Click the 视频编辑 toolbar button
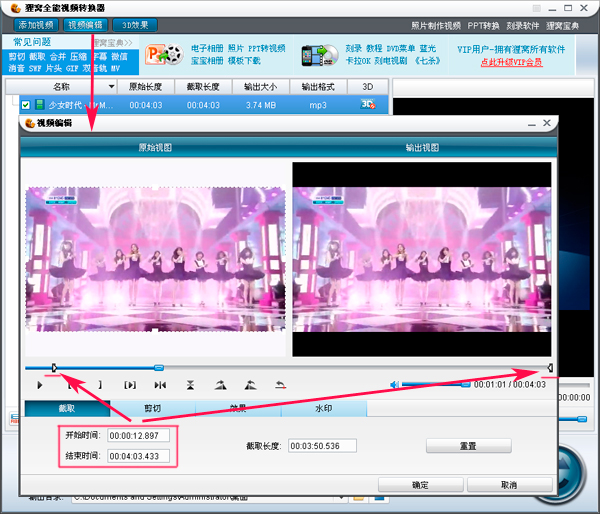Image resolution: width=600 pixels, height=514 pixels. (x=85, y=25)
